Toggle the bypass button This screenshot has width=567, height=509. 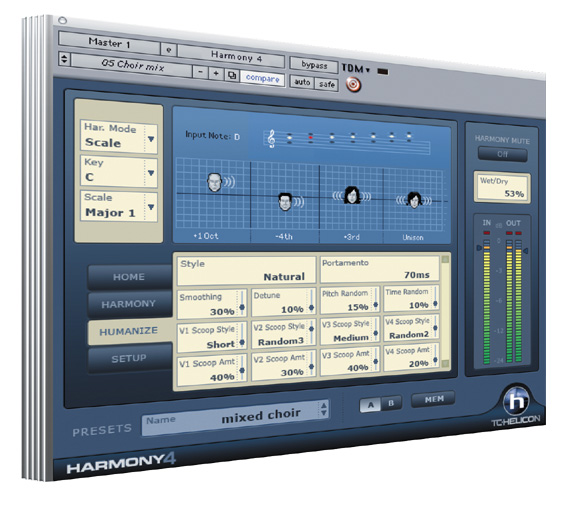(x=314, y=65)
